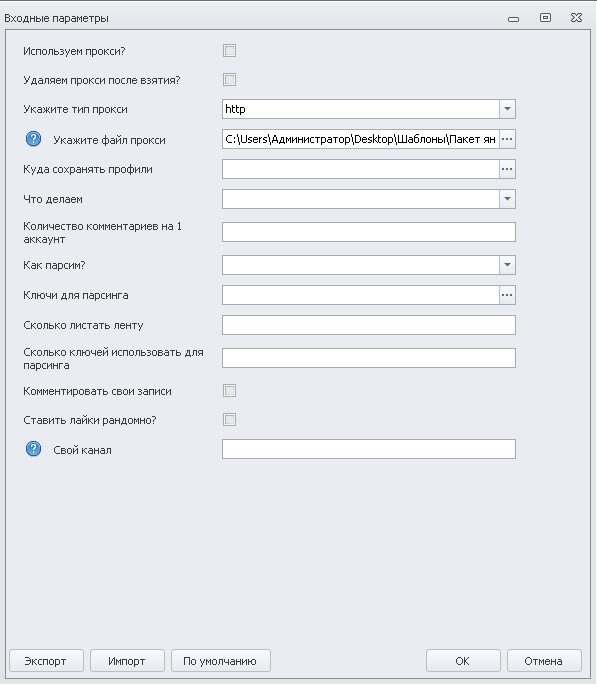Enable the Используем прокси checkbox
The image size is (597, 685).
coord(229,51)
